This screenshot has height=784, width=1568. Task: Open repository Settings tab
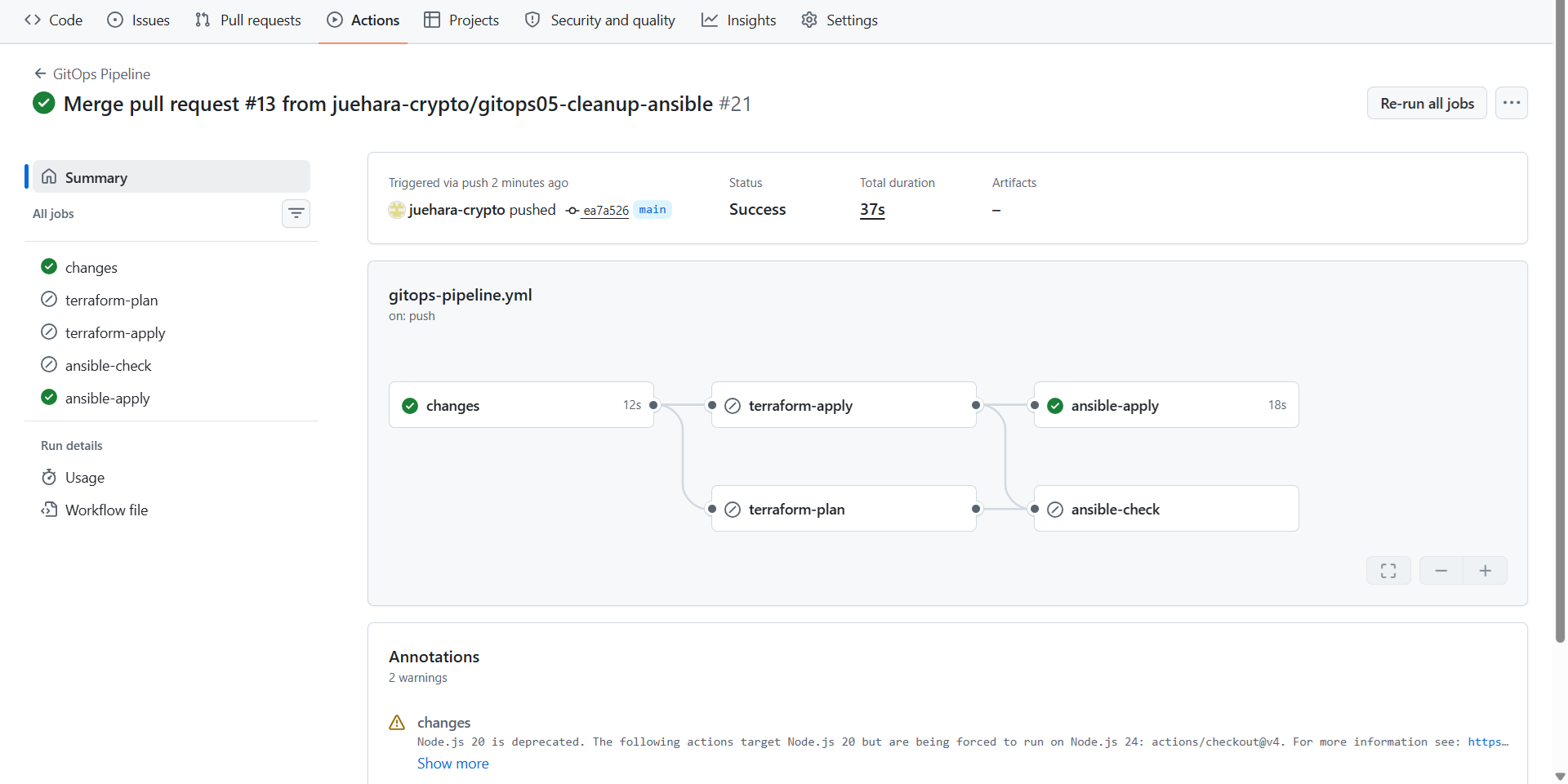840,20
